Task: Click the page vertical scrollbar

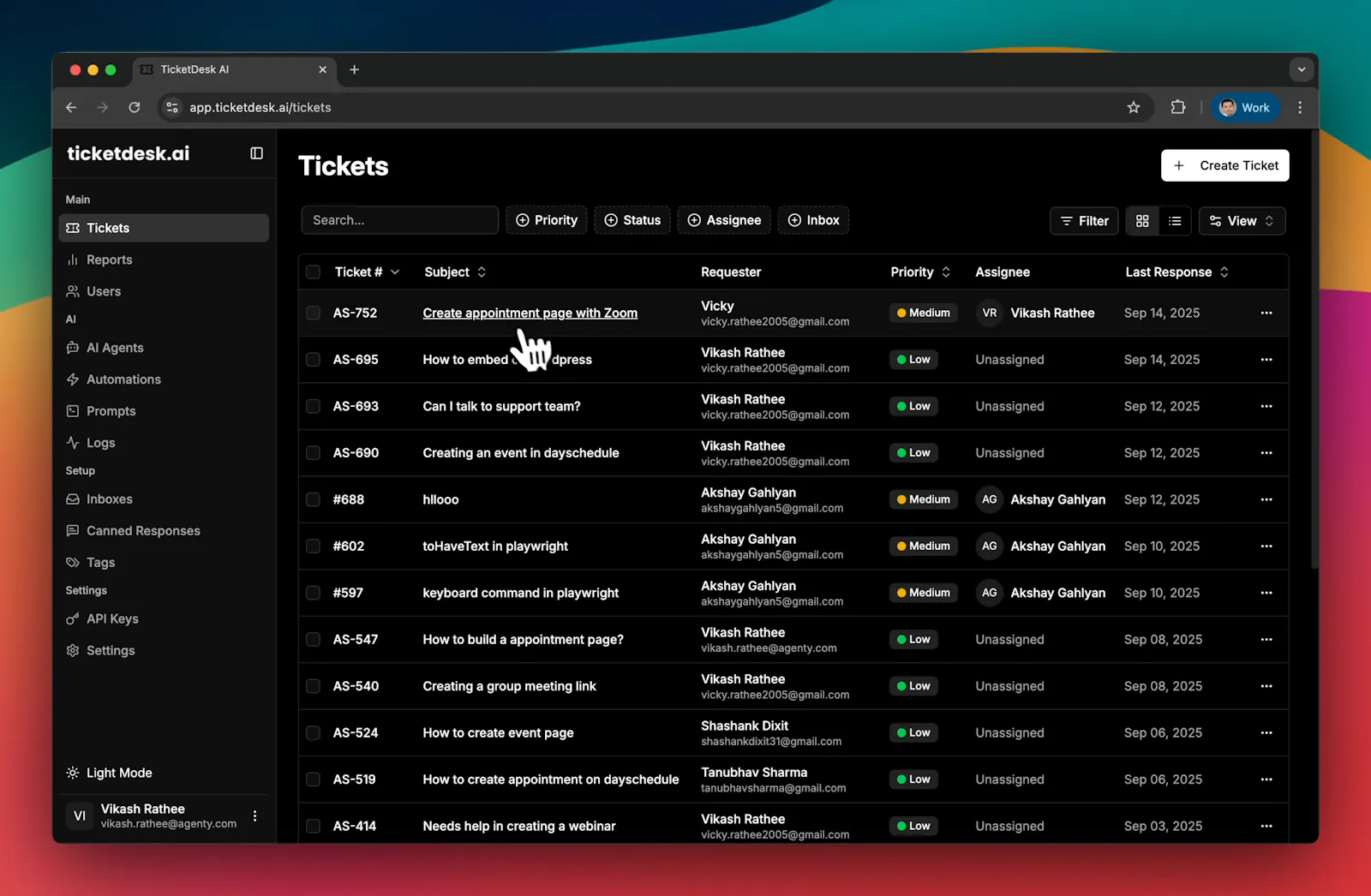Action: click(x=1314, y=351)
